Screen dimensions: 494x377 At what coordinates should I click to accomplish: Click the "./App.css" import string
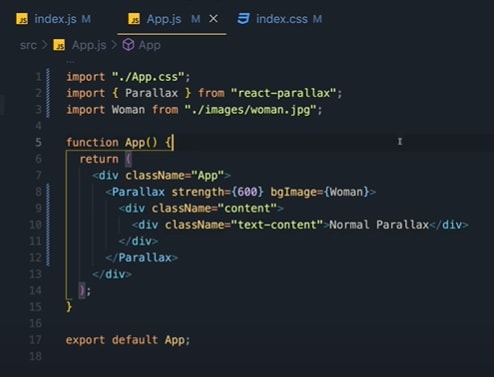pos(148,77)
